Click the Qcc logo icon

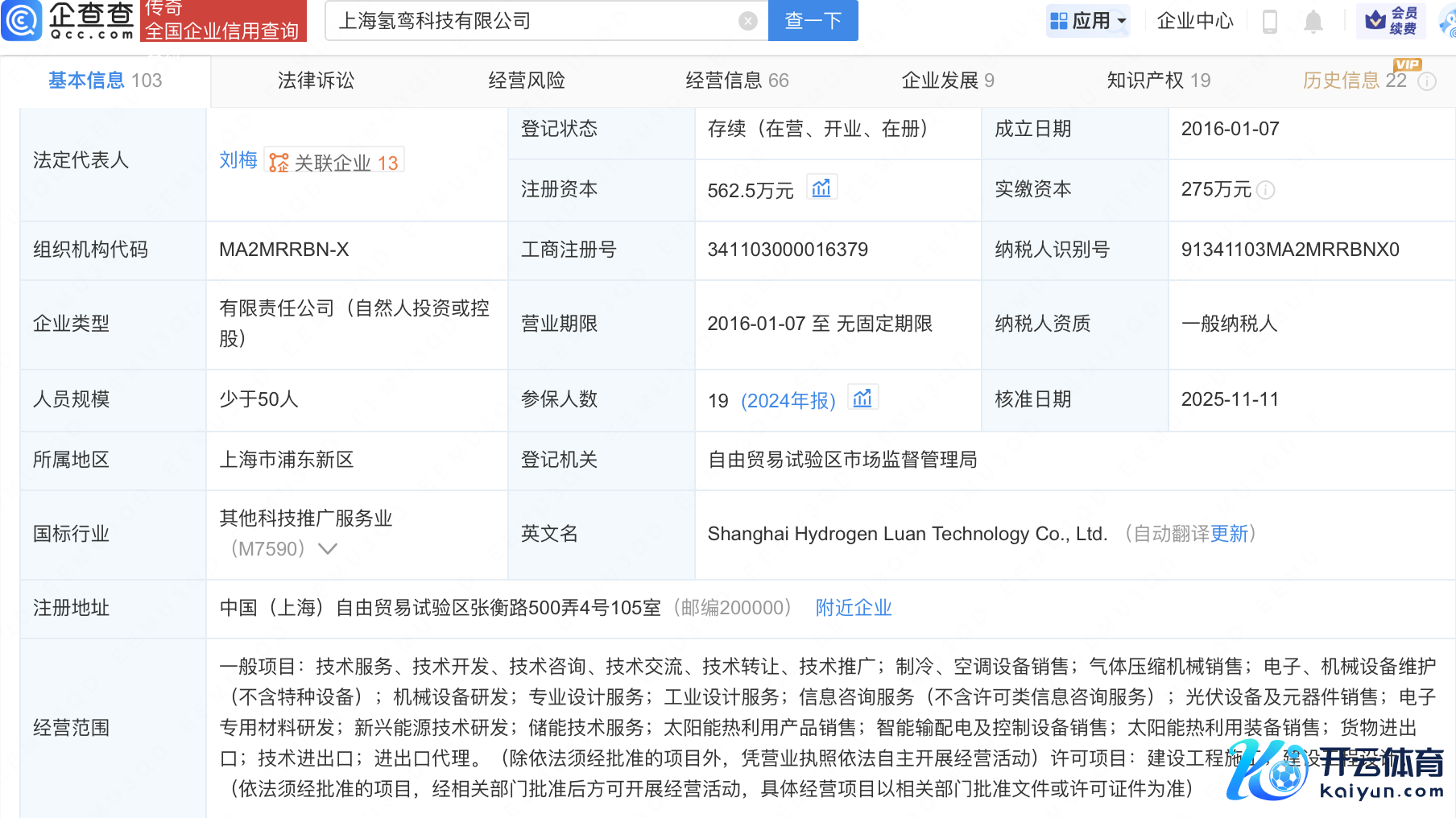point(22,21)
